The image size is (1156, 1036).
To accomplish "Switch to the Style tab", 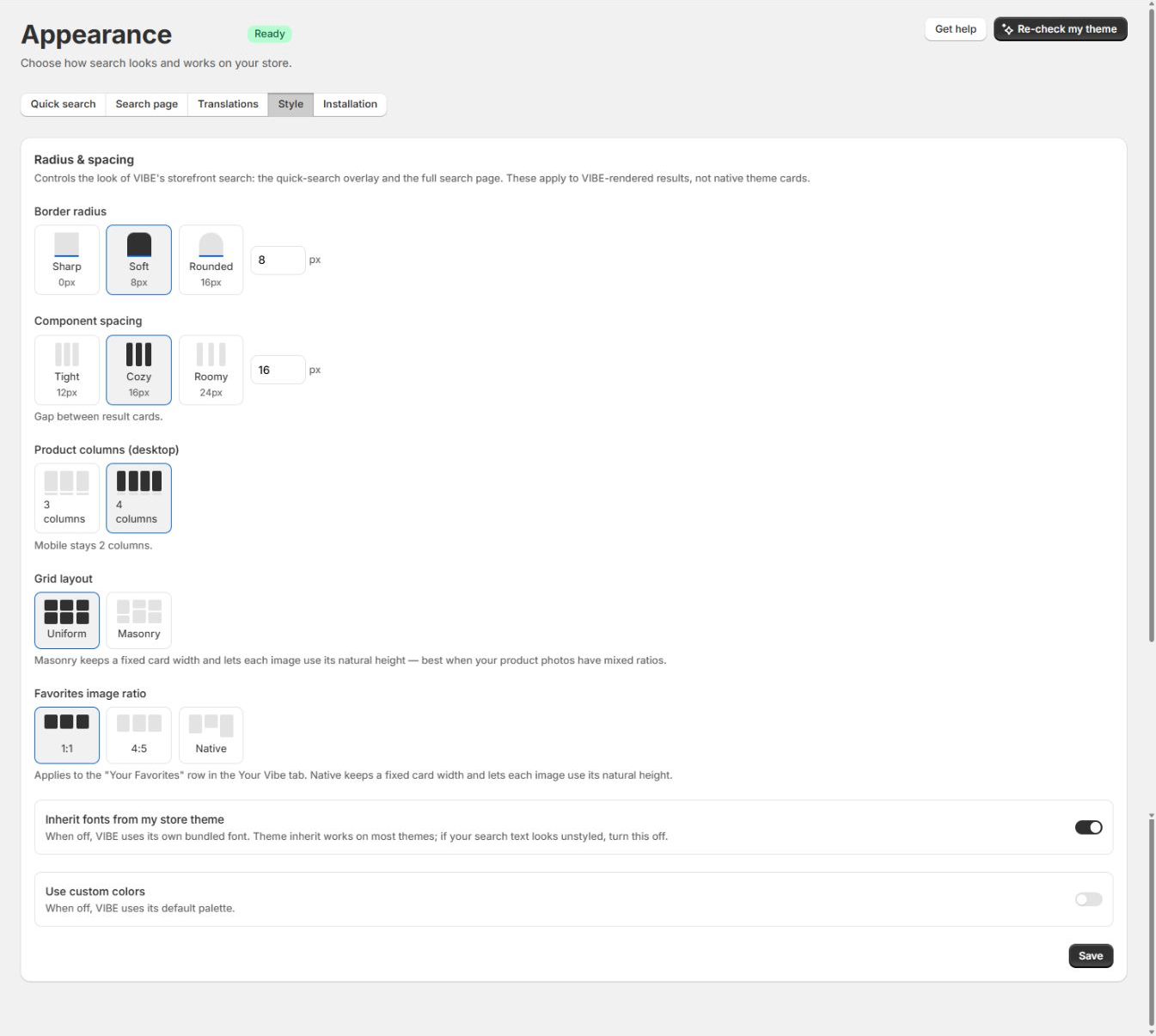I will pos(291,104).
